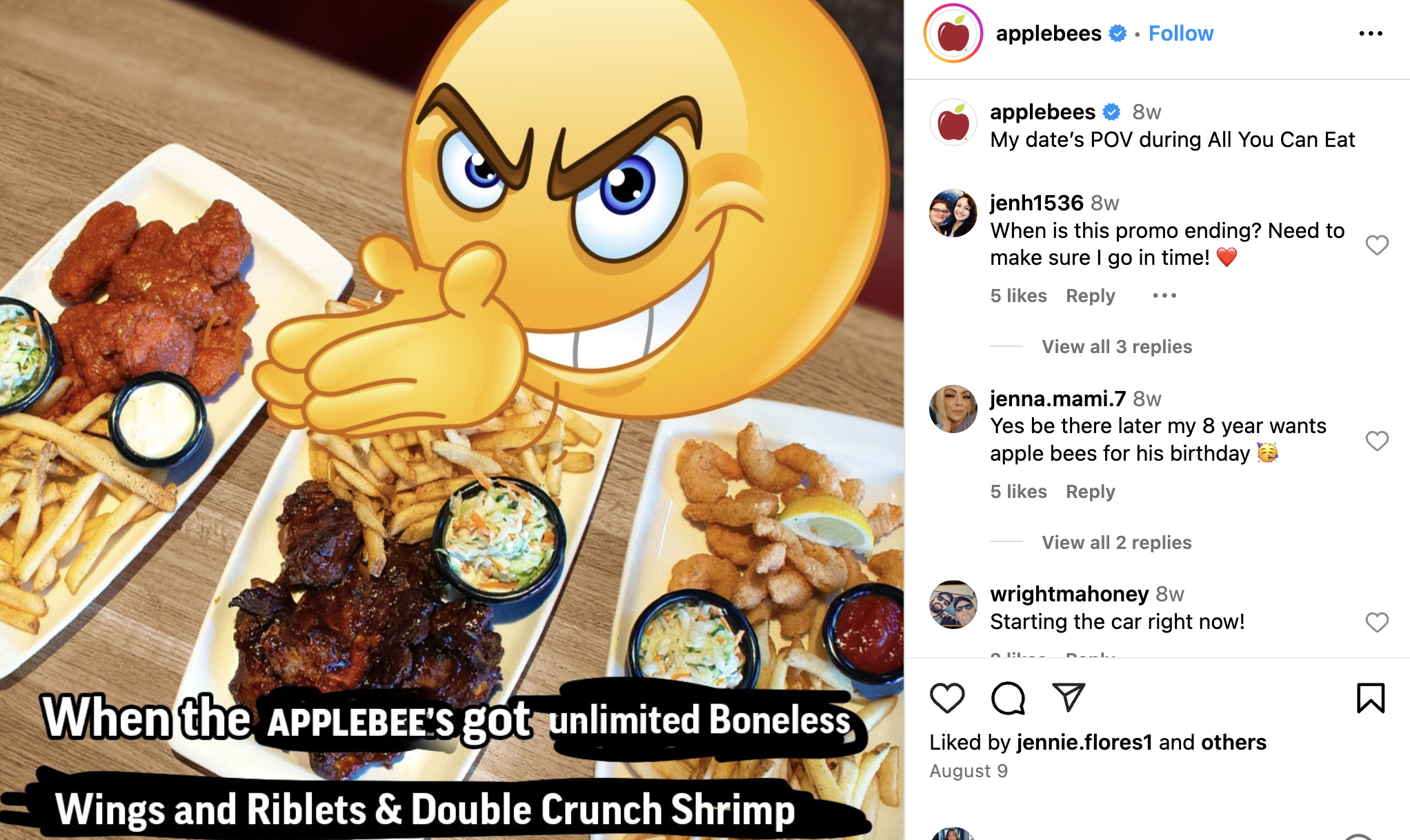Follow the applebees account

(1180, 33)
